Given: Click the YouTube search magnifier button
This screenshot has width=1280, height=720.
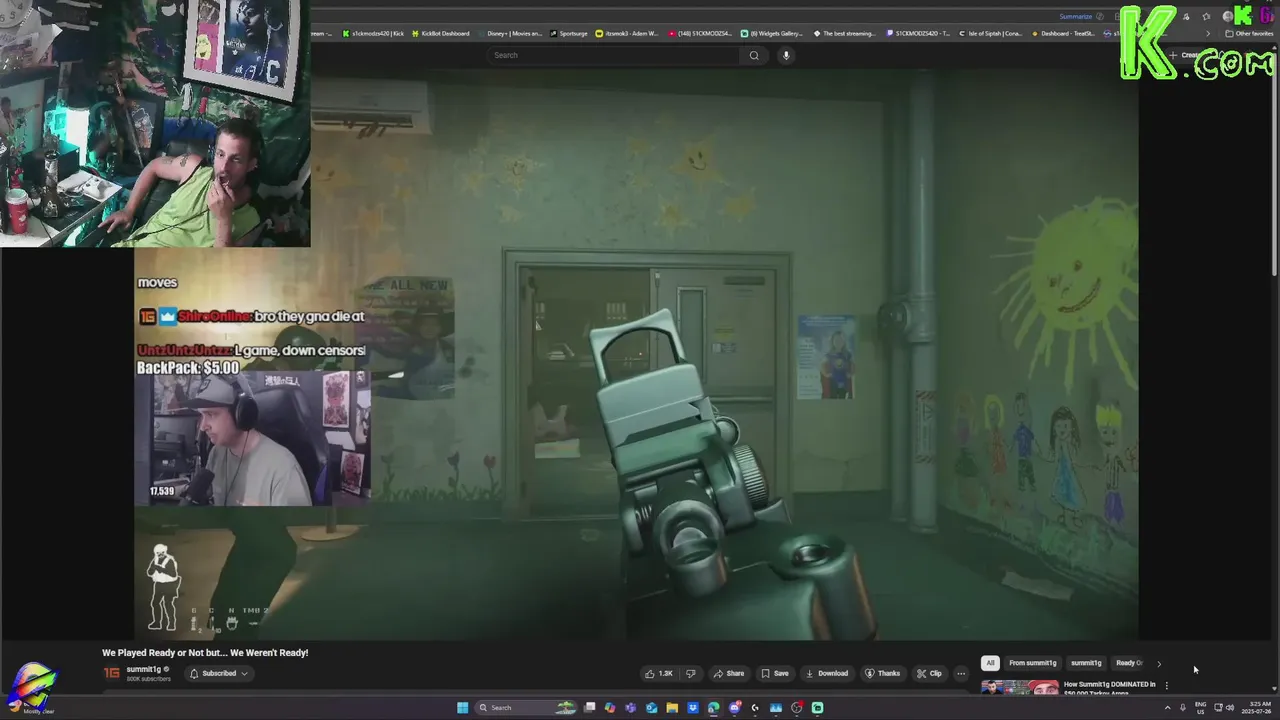Looking at the screenshot, I should click(754, 55).
